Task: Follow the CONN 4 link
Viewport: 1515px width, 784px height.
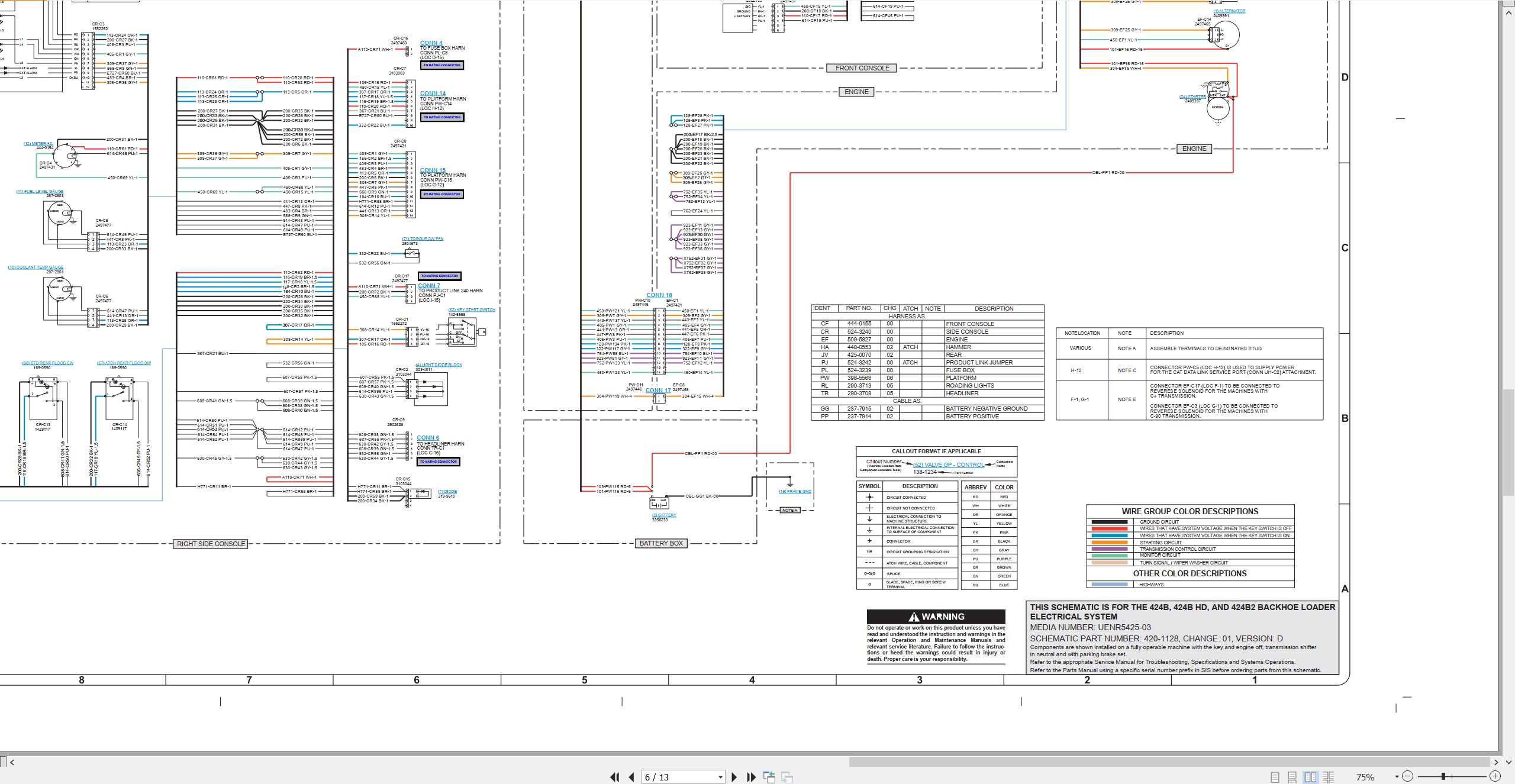Action: click(431, 43)
